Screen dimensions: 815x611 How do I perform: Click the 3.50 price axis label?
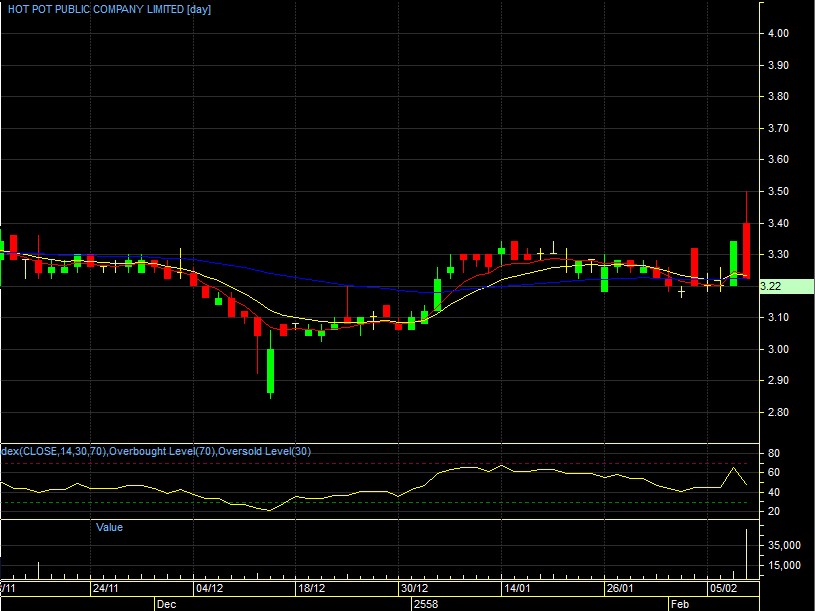(x=778, y=191)
